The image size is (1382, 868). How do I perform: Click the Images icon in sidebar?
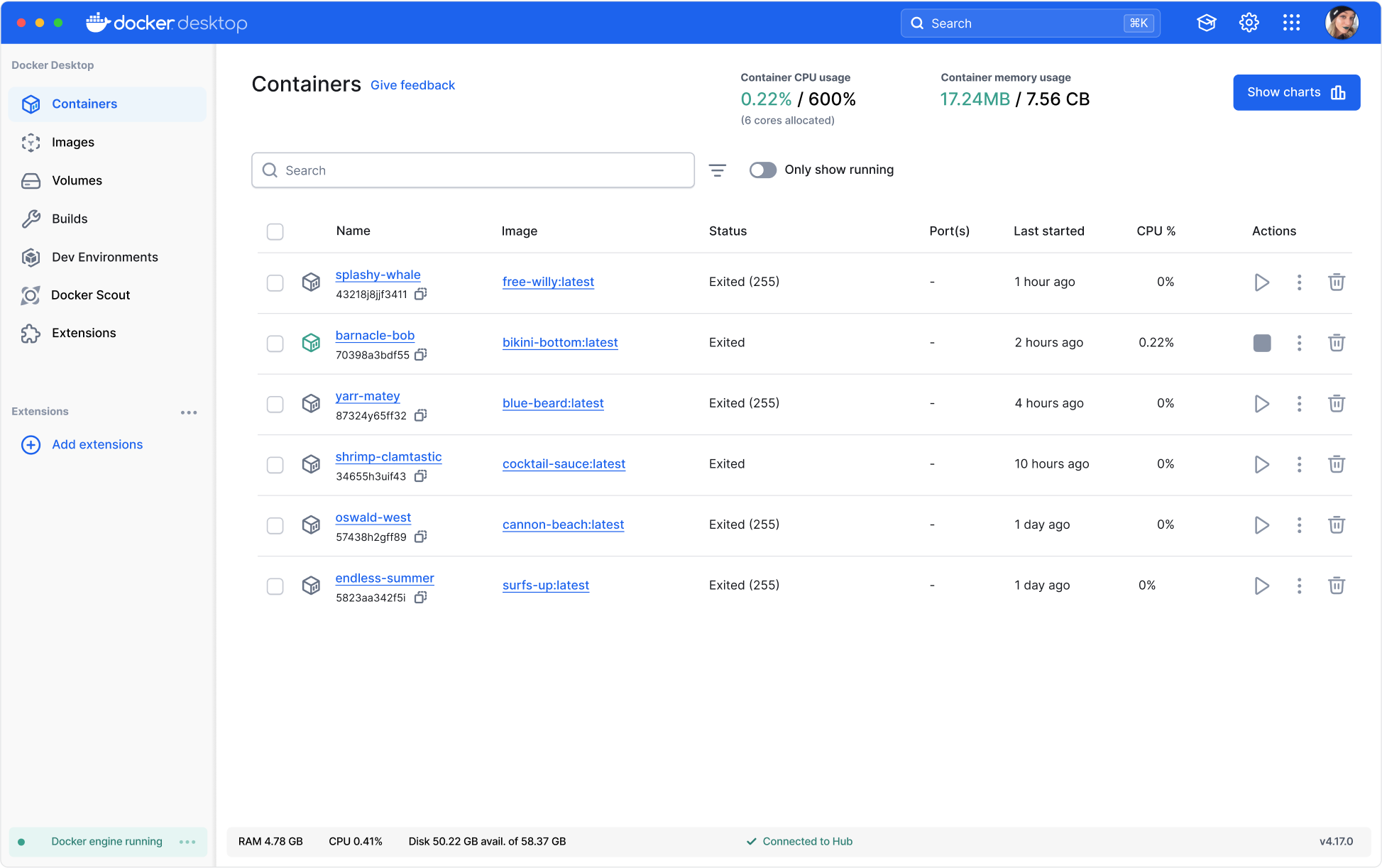[30, 142]
